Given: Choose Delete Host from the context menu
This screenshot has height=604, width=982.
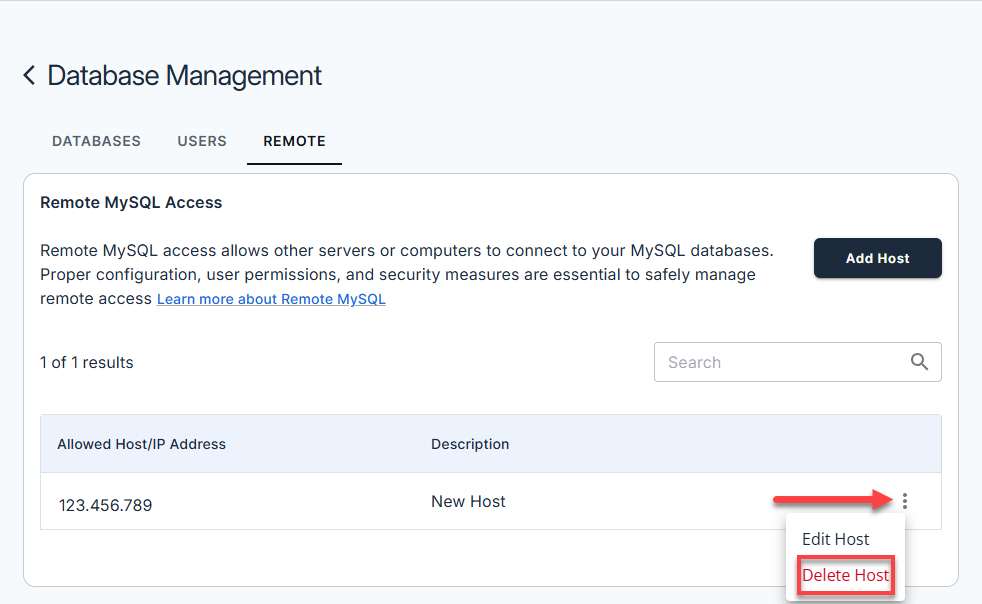Looking at the screenshot, I should [845, 576].
